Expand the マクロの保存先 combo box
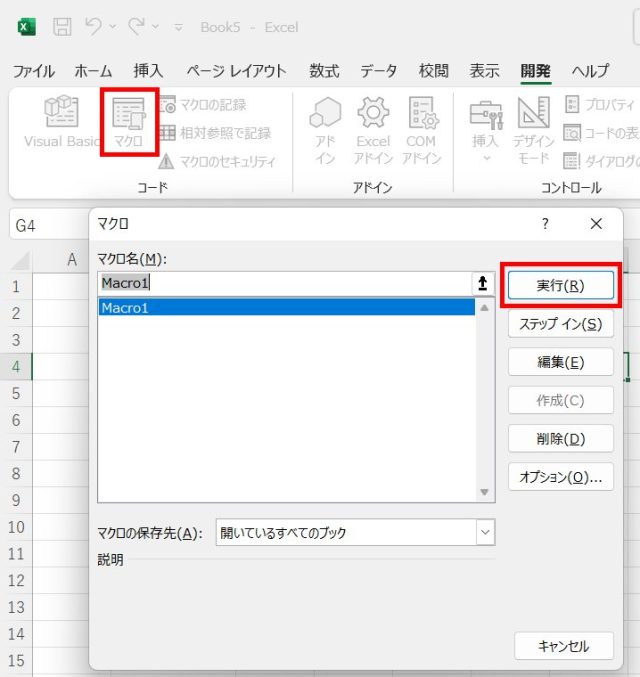Viewport: 640px width, 677px height. coord(485,533)
